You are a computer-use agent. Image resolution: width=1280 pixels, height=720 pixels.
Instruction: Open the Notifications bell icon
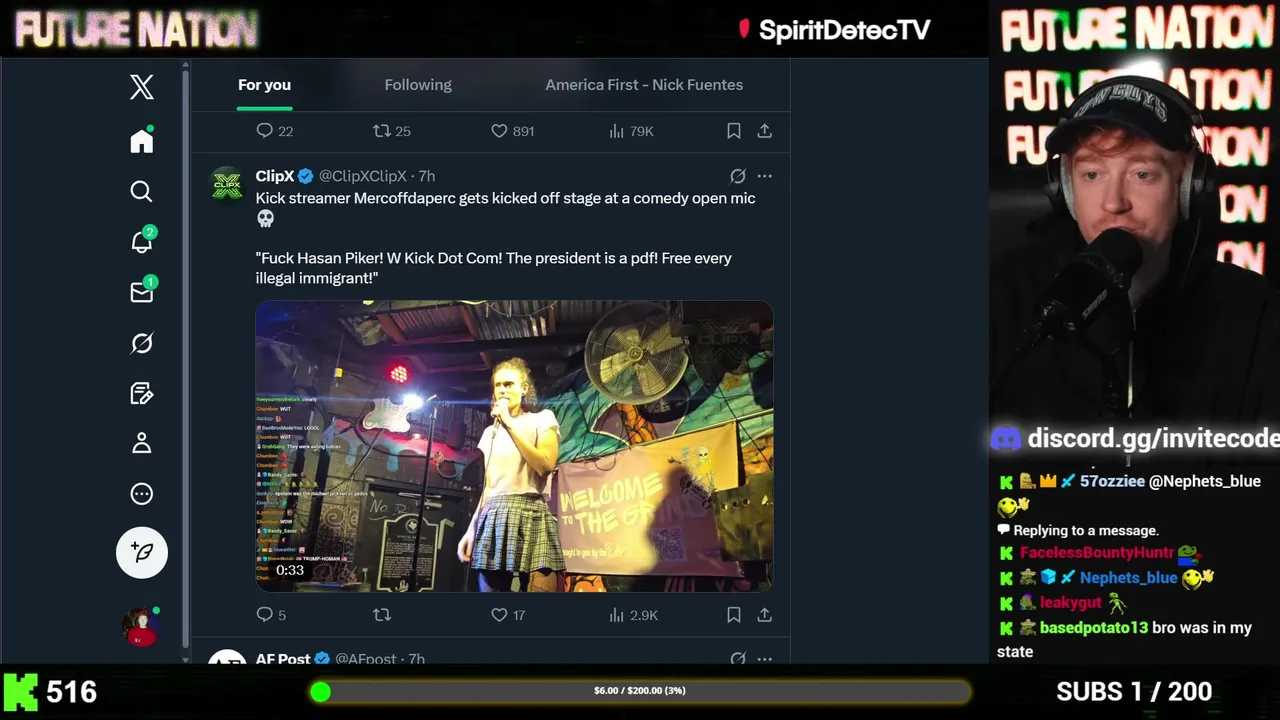(142, 241)
